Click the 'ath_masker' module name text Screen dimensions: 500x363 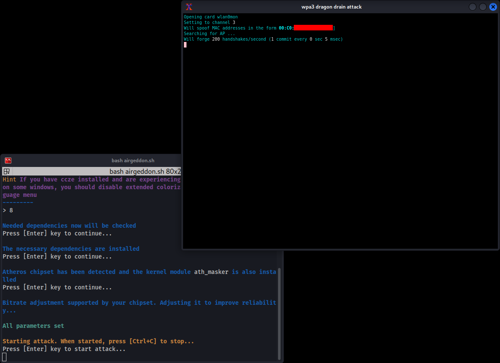pos(211,272)
